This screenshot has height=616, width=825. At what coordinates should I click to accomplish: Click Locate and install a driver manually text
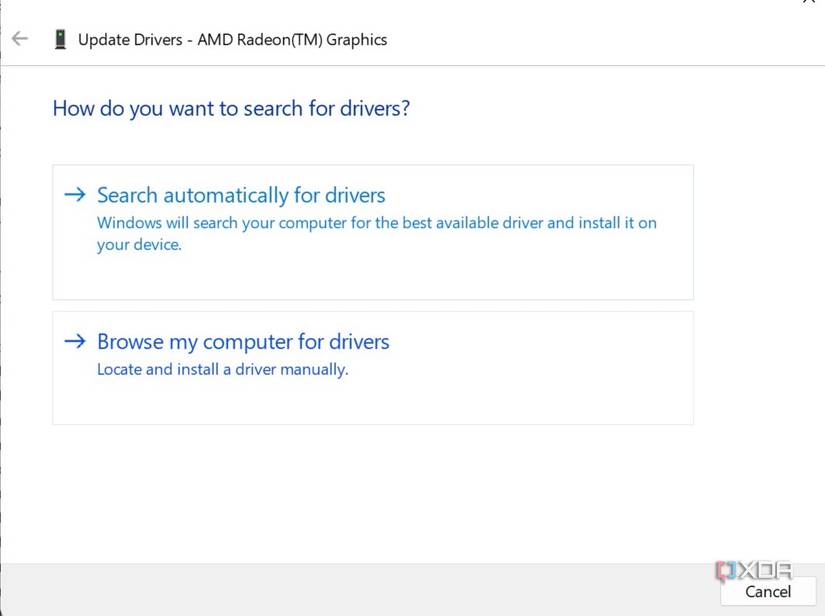click(222, 368)
